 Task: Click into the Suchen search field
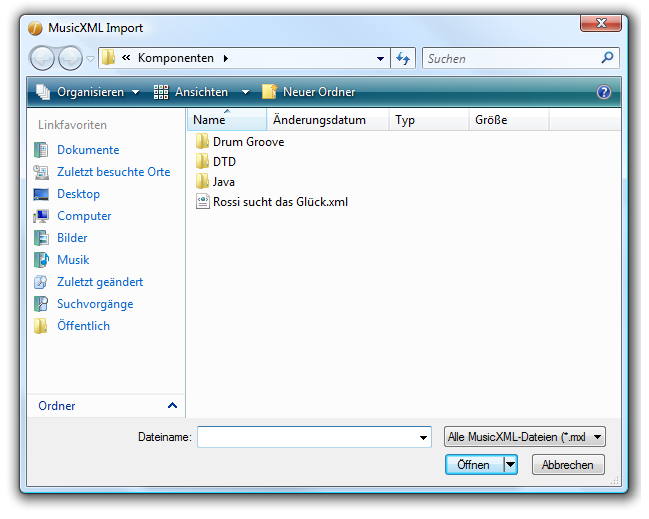coord(510,59)
